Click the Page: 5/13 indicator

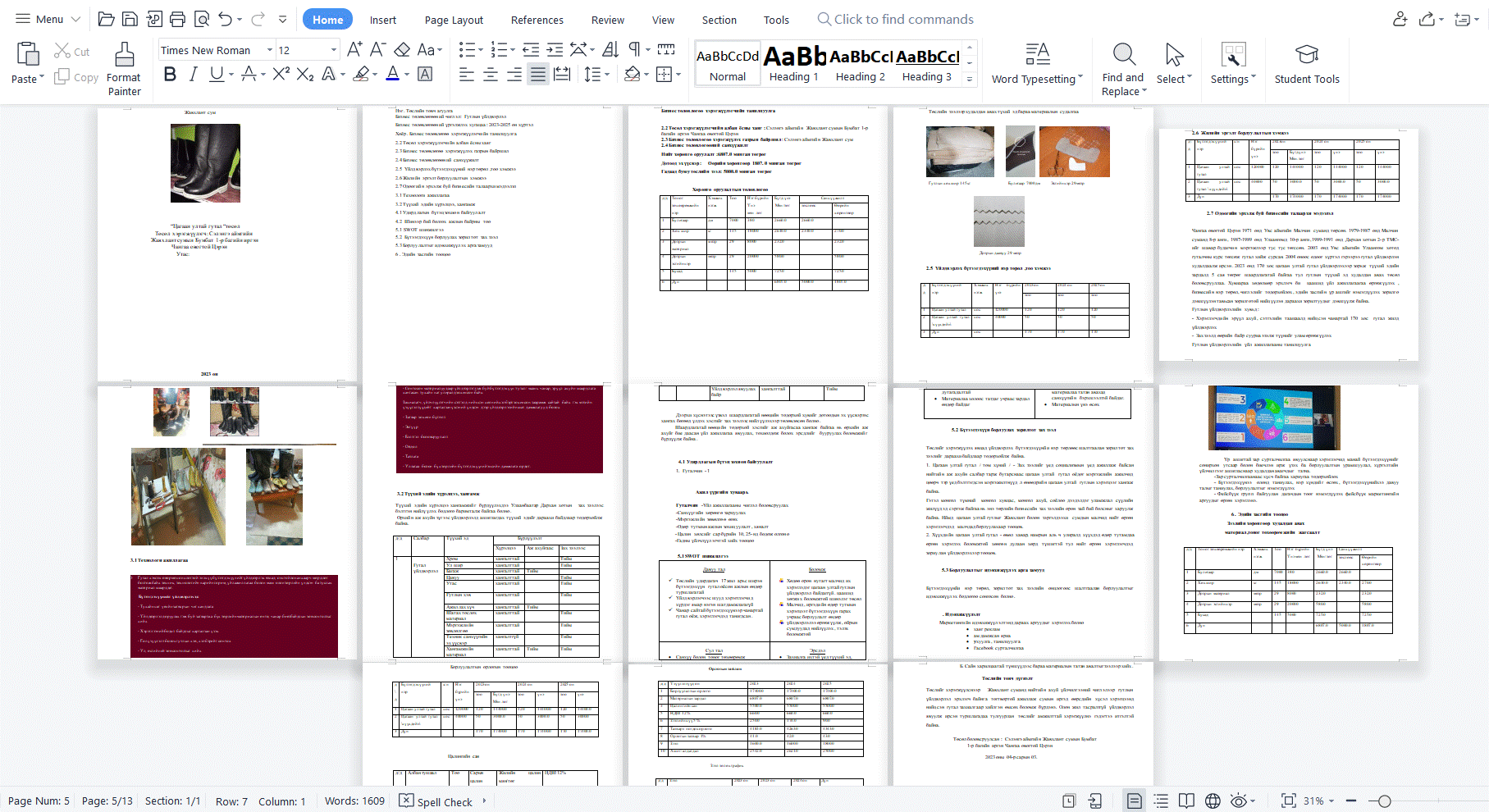pyautogui.click(x=107, y=801)
